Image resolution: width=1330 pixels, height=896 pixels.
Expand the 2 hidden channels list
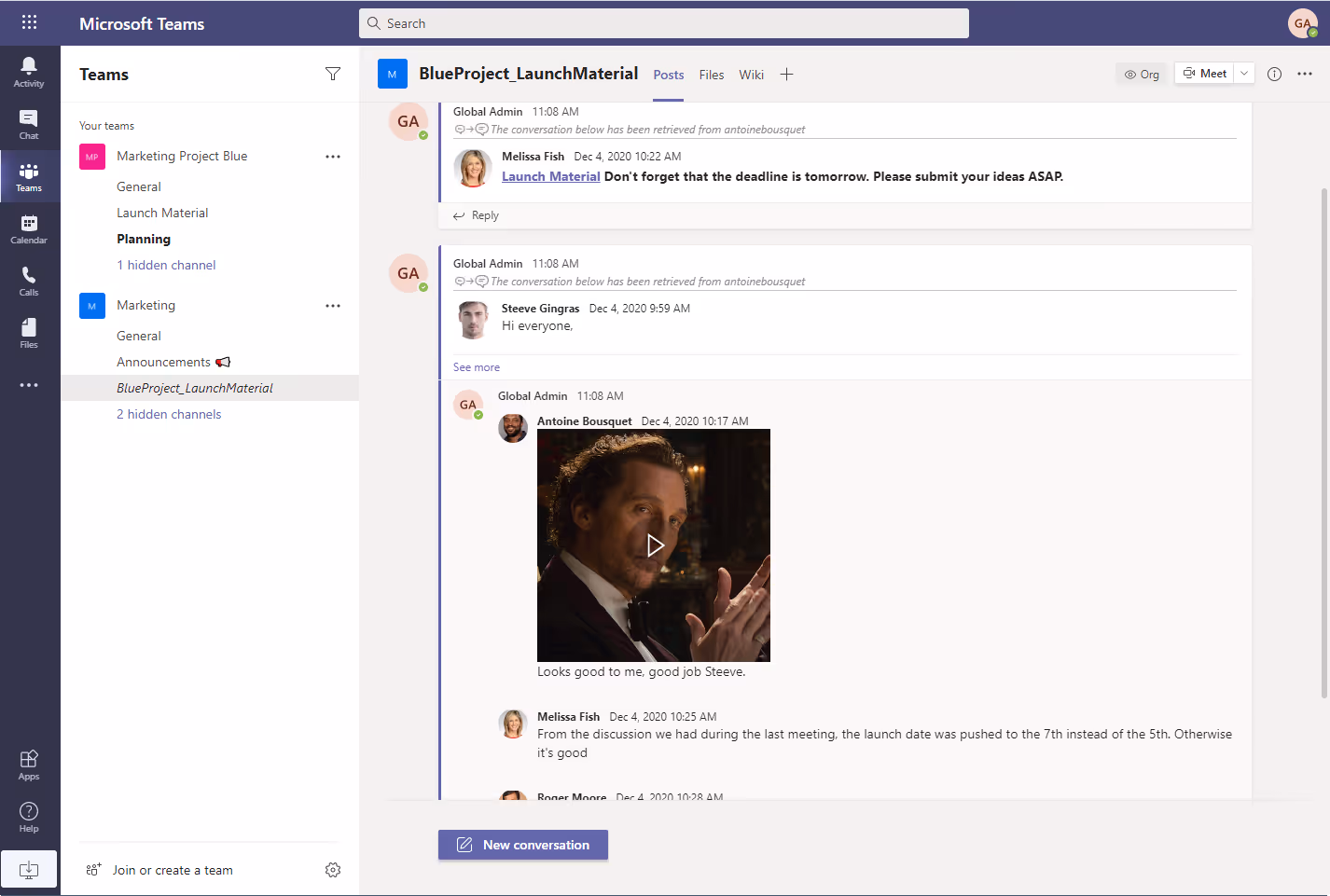click(x=169, y=414)
